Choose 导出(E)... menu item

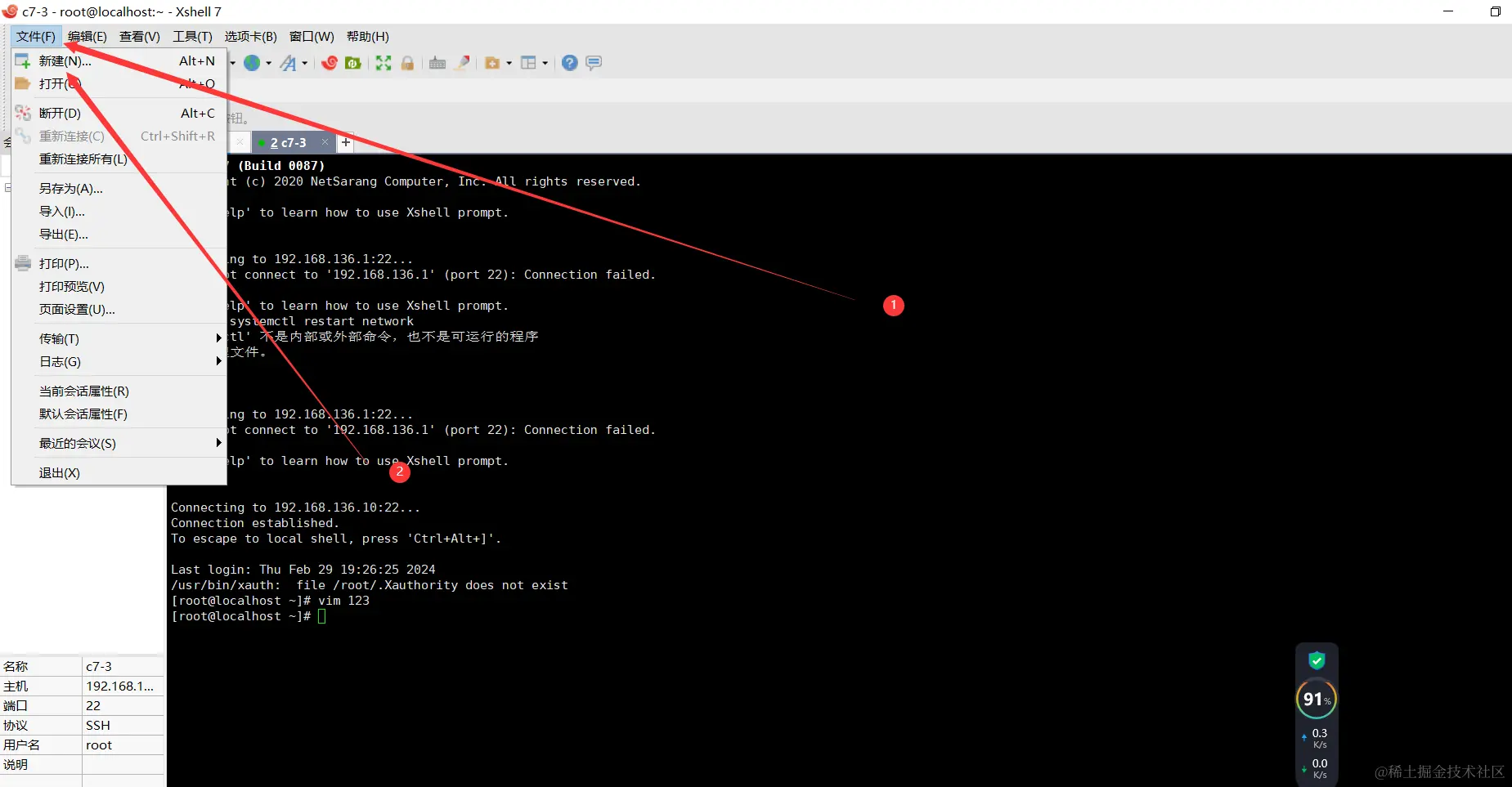119,235
